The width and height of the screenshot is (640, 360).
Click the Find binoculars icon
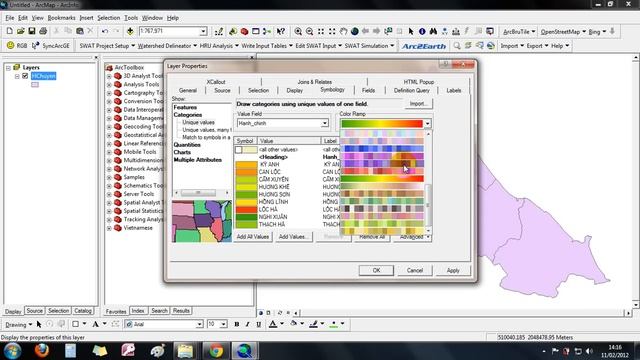[x=433, y=31]
